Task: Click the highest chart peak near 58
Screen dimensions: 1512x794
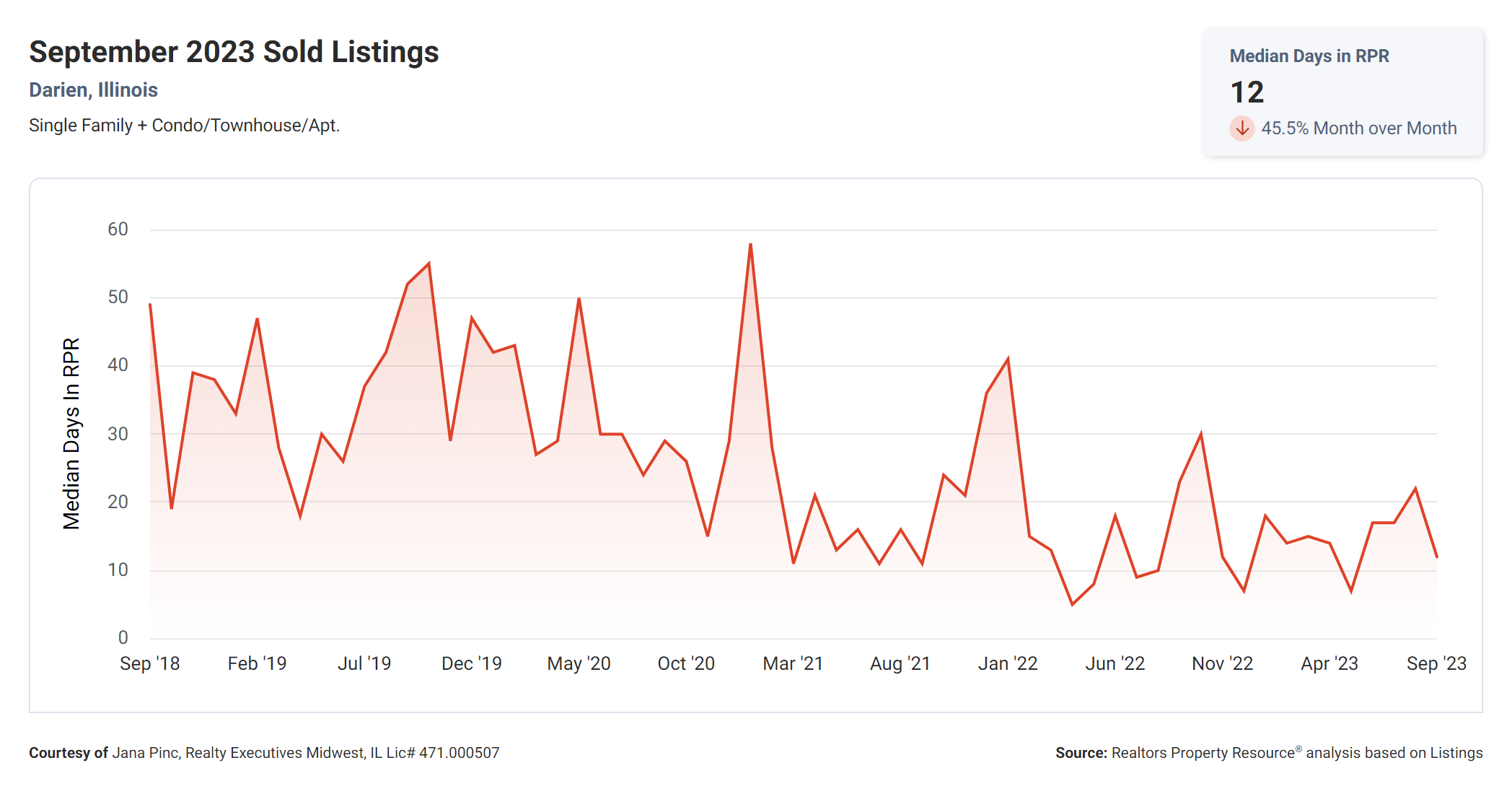Action: tap(750, 245)
